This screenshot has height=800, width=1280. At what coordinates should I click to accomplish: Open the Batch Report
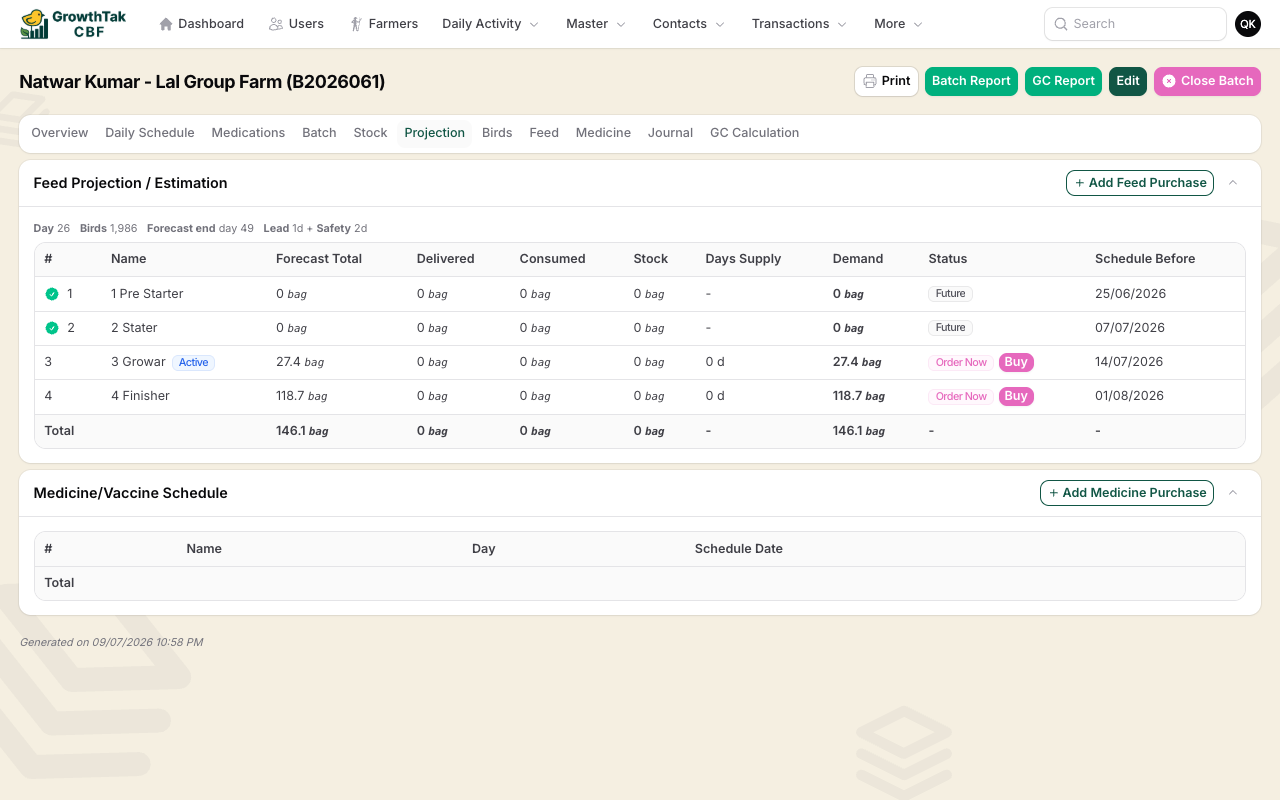point(971,81)
